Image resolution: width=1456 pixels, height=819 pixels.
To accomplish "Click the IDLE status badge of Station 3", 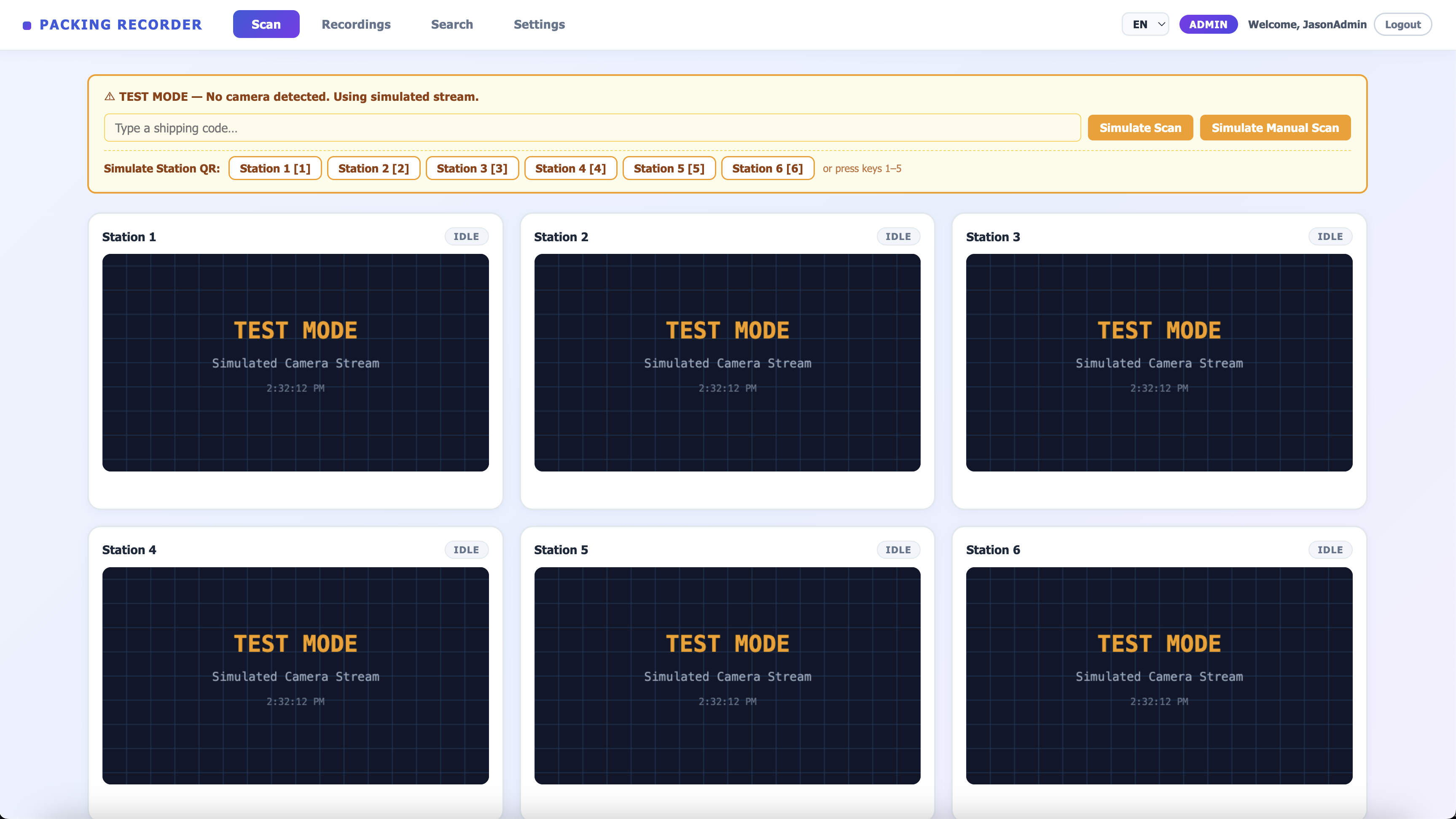I will tap(1330, 237).
